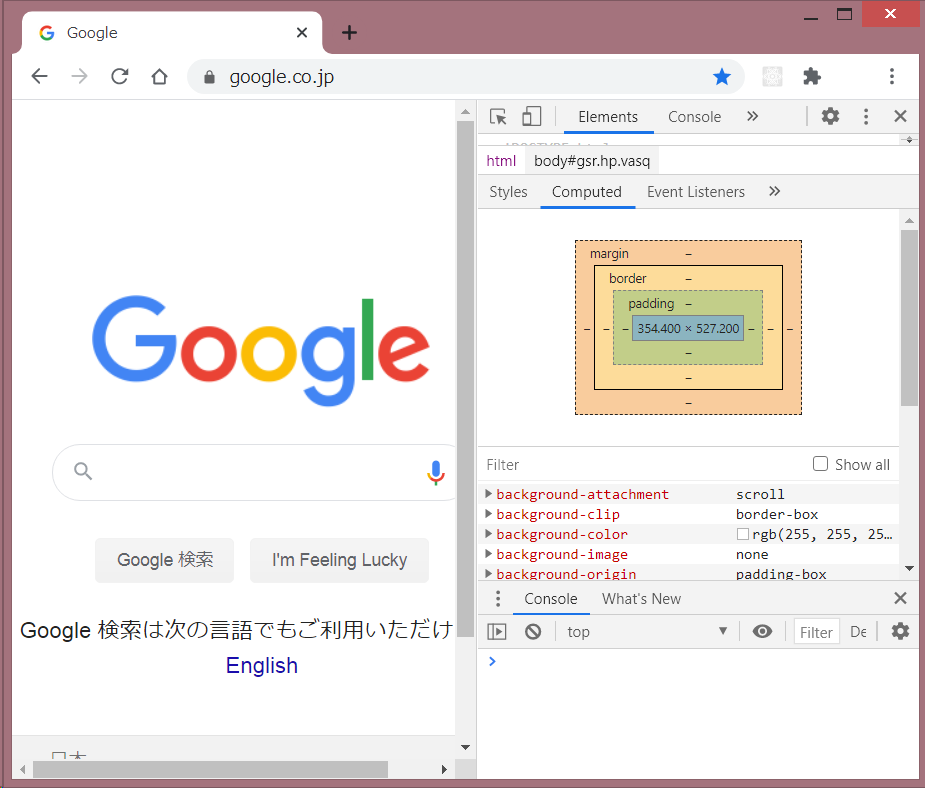Expand the background-origin property

click(488, 573)
